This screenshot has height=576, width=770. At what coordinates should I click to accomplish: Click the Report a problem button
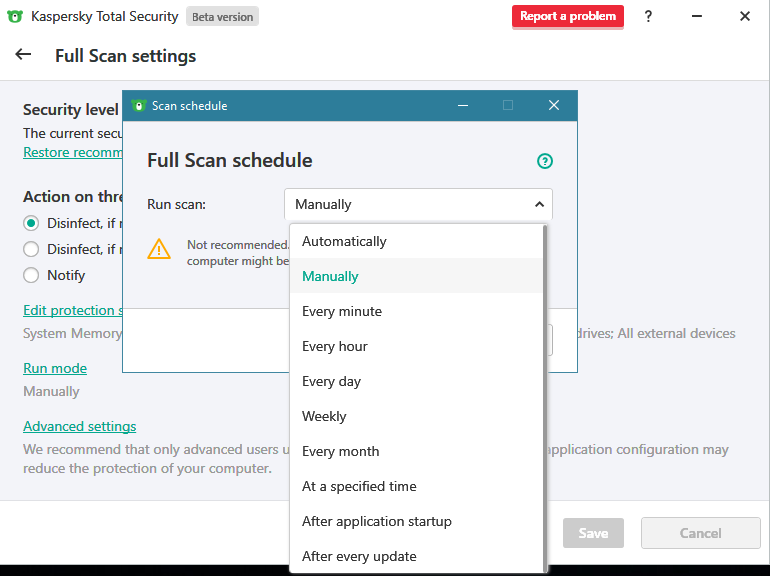tap(568, 17)
